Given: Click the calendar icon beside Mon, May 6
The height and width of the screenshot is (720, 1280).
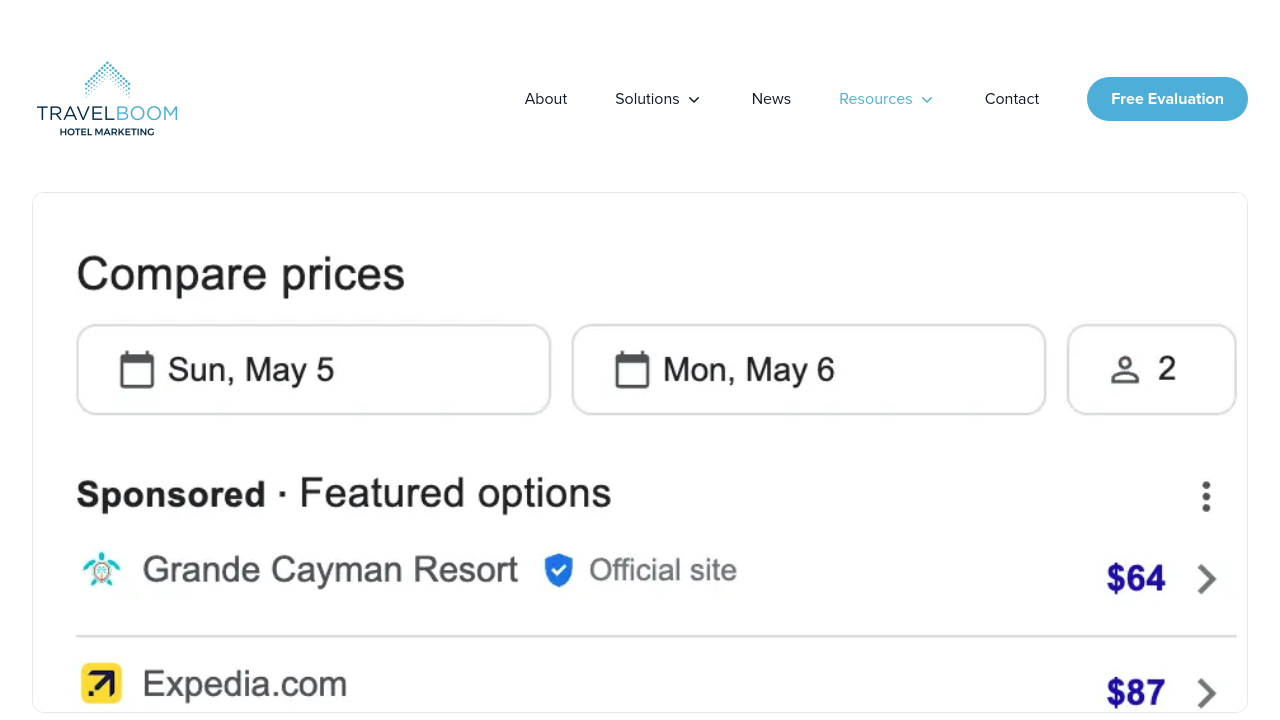Looking at the screenshot, I should pos(632,370).
